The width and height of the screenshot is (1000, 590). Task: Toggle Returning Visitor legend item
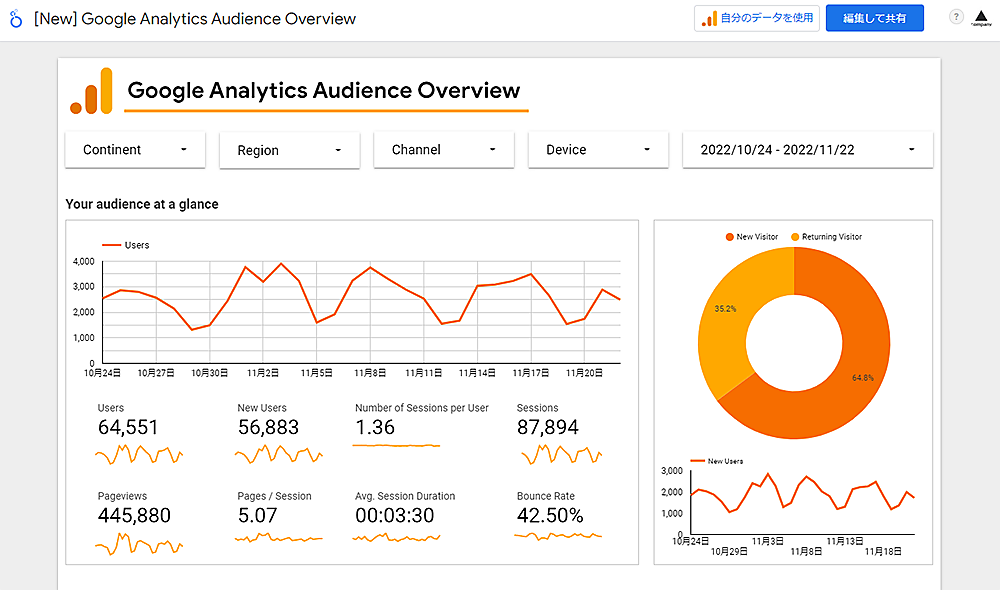pos(826,237)
